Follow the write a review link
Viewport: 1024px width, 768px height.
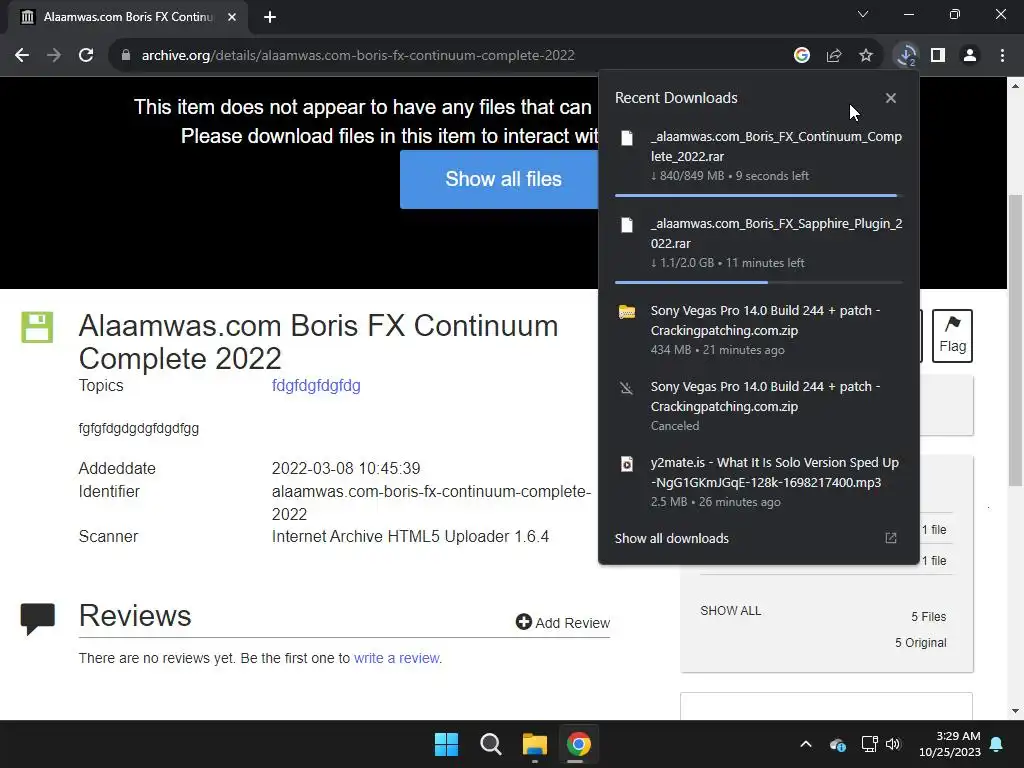[x=396, y=658]
